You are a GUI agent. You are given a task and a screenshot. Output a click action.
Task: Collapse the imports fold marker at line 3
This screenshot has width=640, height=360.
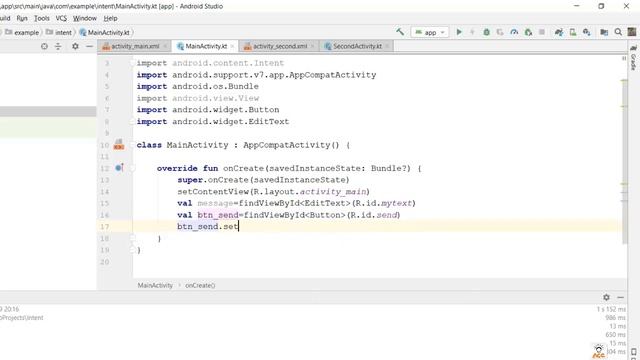(132, 63)
